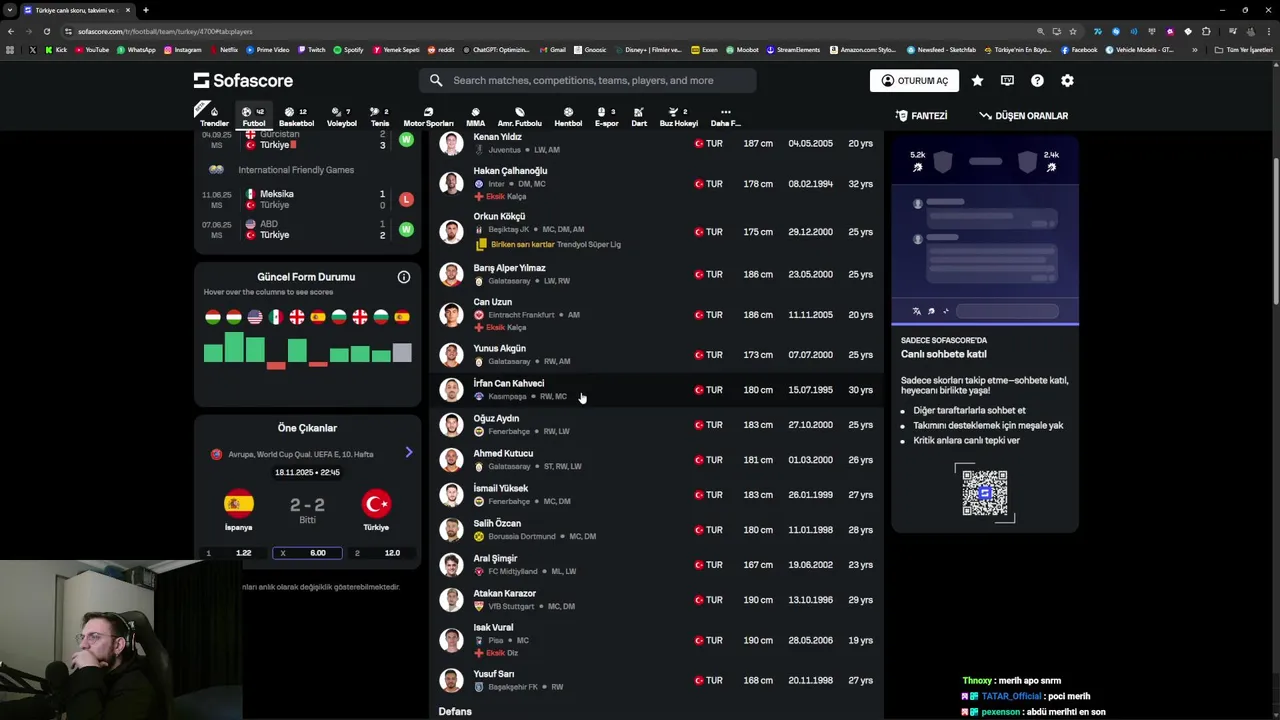Open Sofascore settings gear icon
Viewport: 1280px width, 720px height.
1067,80
